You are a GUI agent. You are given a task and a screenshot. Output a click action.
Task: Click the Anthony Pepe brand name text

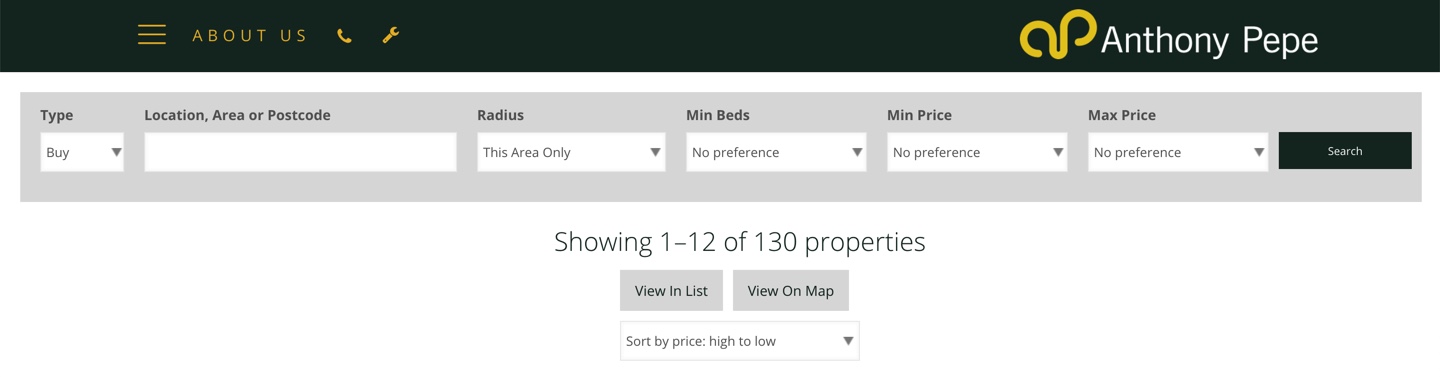coord(1209,40)
